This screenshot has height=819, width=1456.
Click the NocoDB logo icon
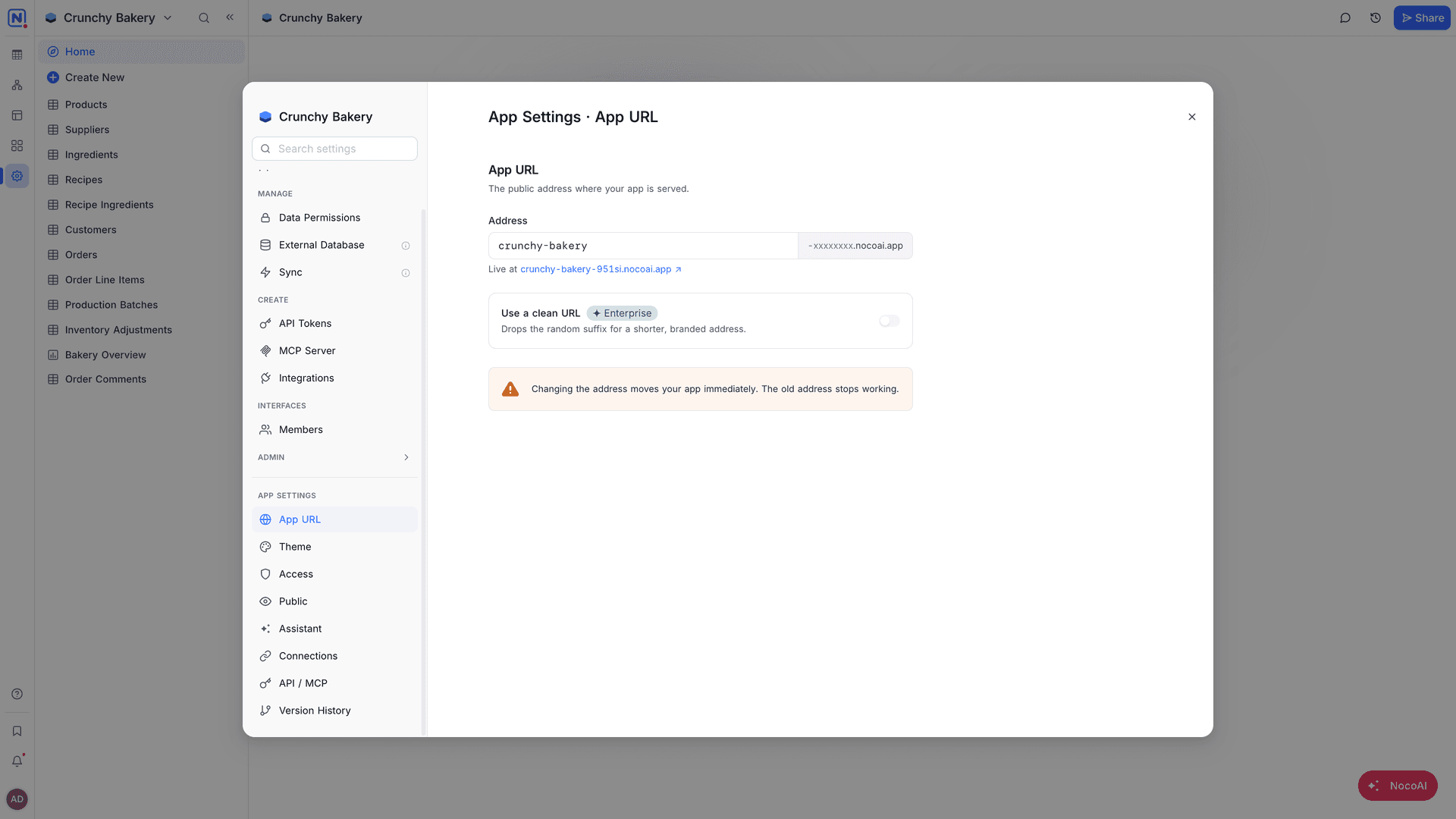(17, 17)
